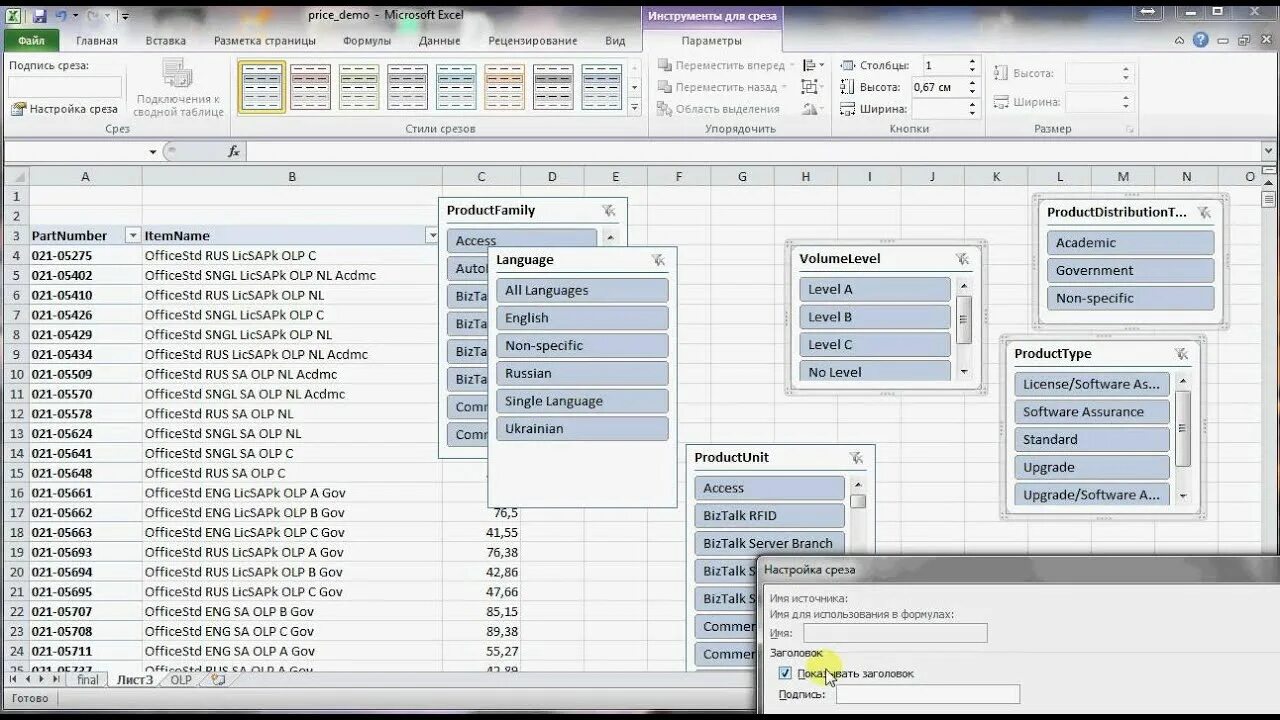The width and height of the screenshot is (1280, 720).
Task: Switch to the Вставка tab
Action: click(165, 41)
